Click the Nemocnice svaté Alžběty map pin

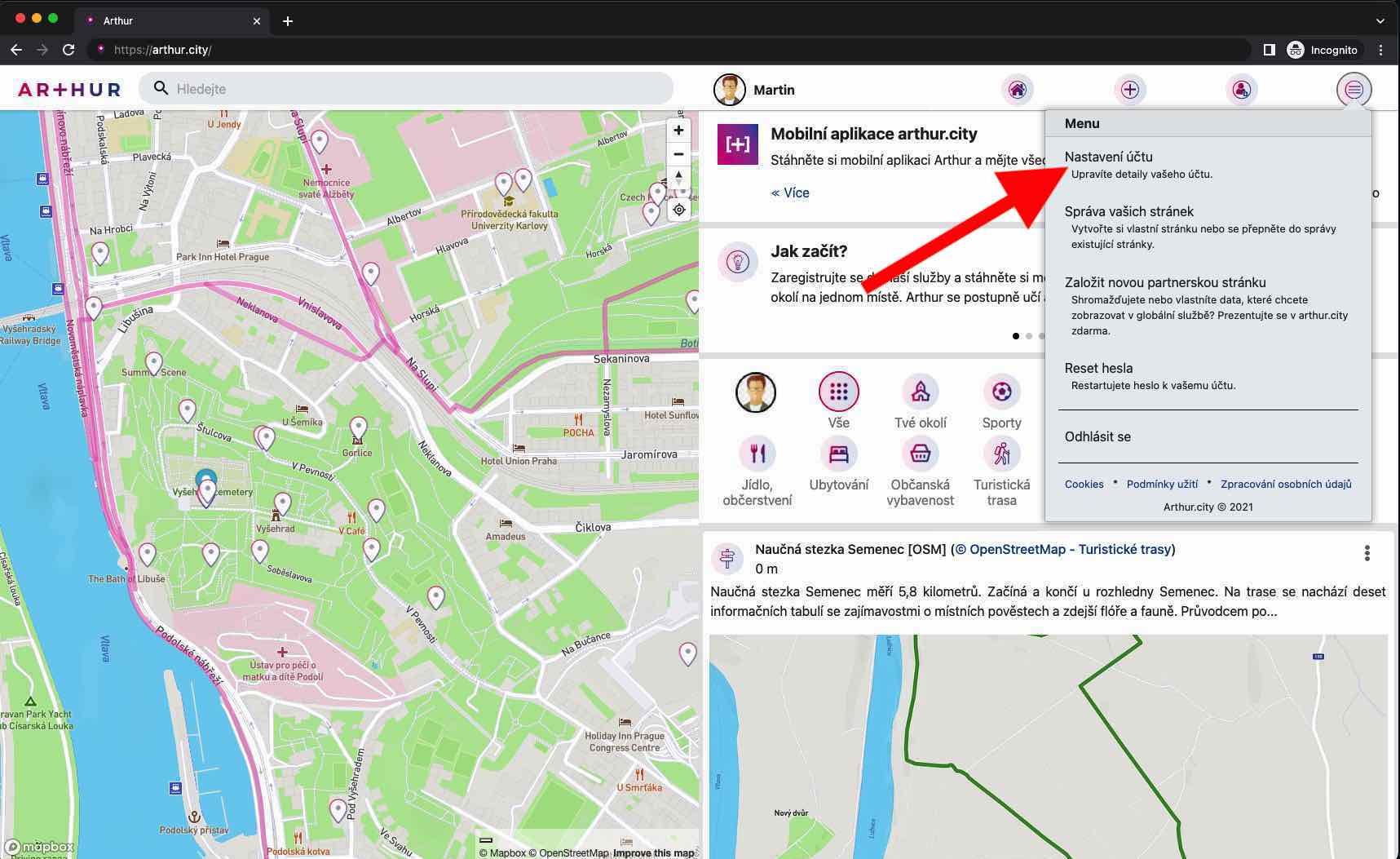coord(320,142)
